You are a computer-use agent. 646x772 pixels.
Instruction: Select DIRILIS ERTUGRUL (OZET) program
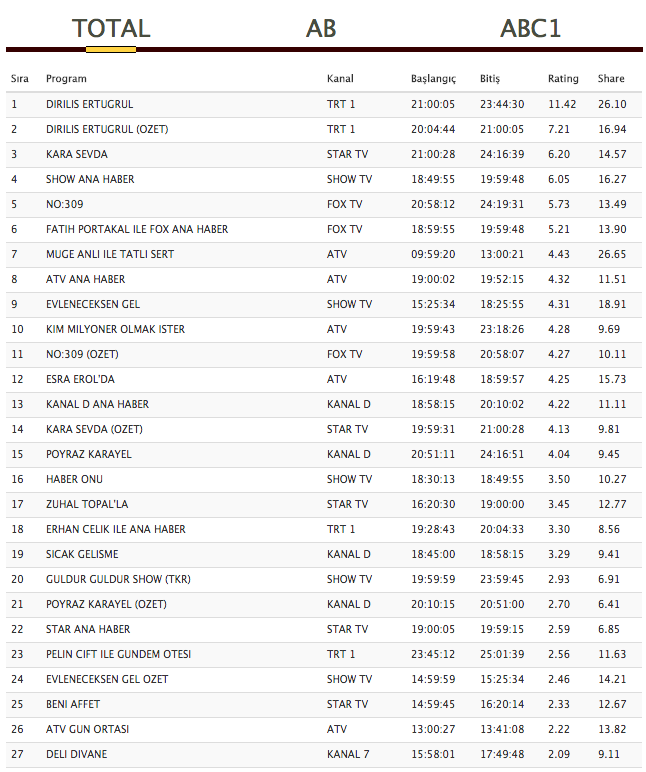pos(107,129)
